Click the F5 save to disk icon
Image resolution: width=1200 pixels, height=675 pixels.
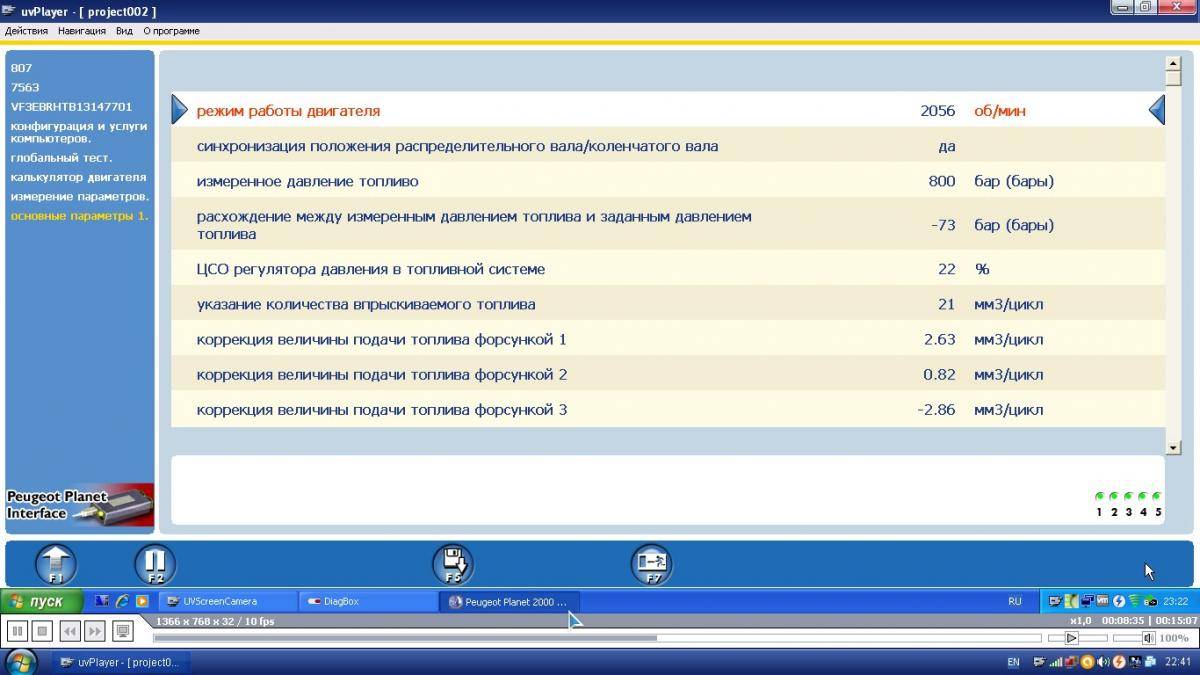point(453,565)
